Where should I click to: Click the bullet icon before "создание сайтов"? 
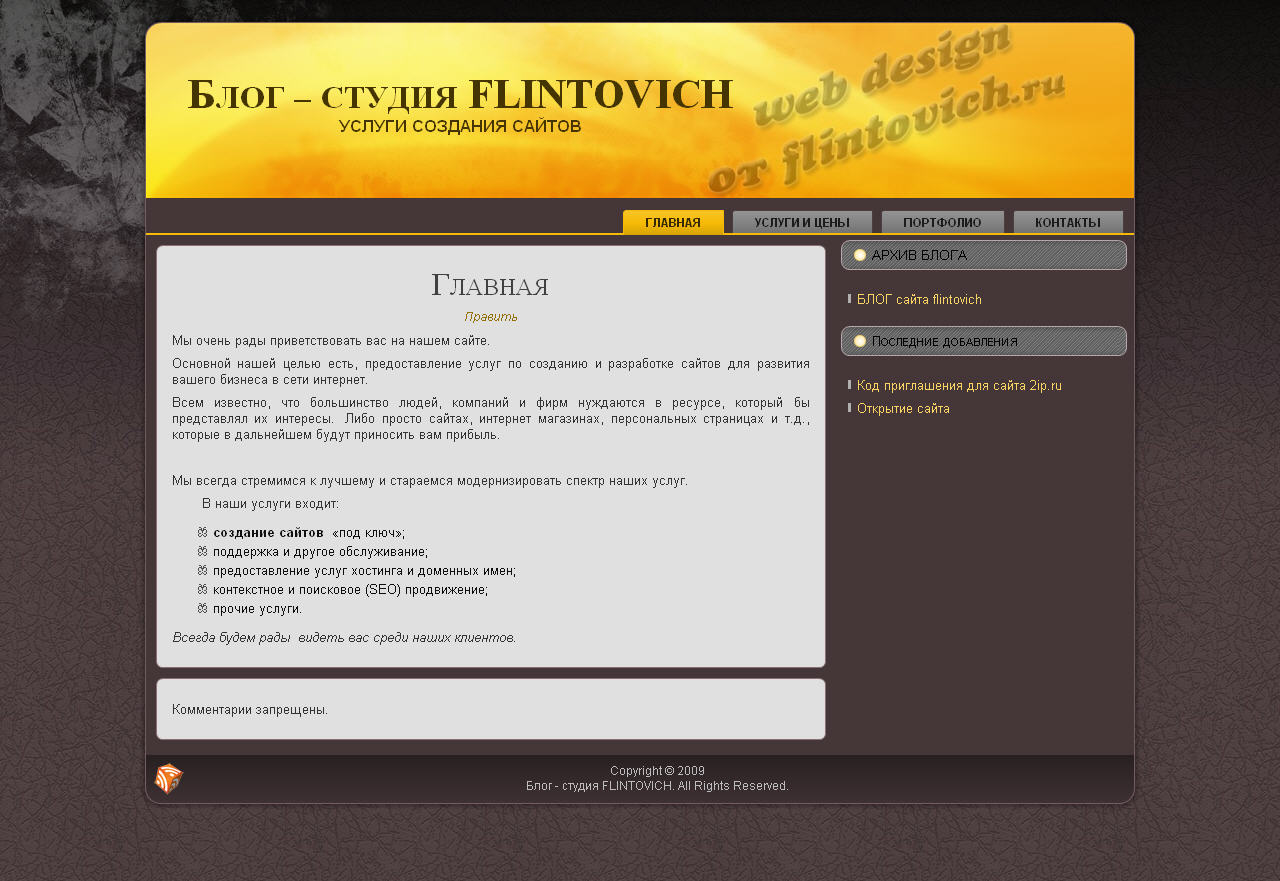[202, 532]
